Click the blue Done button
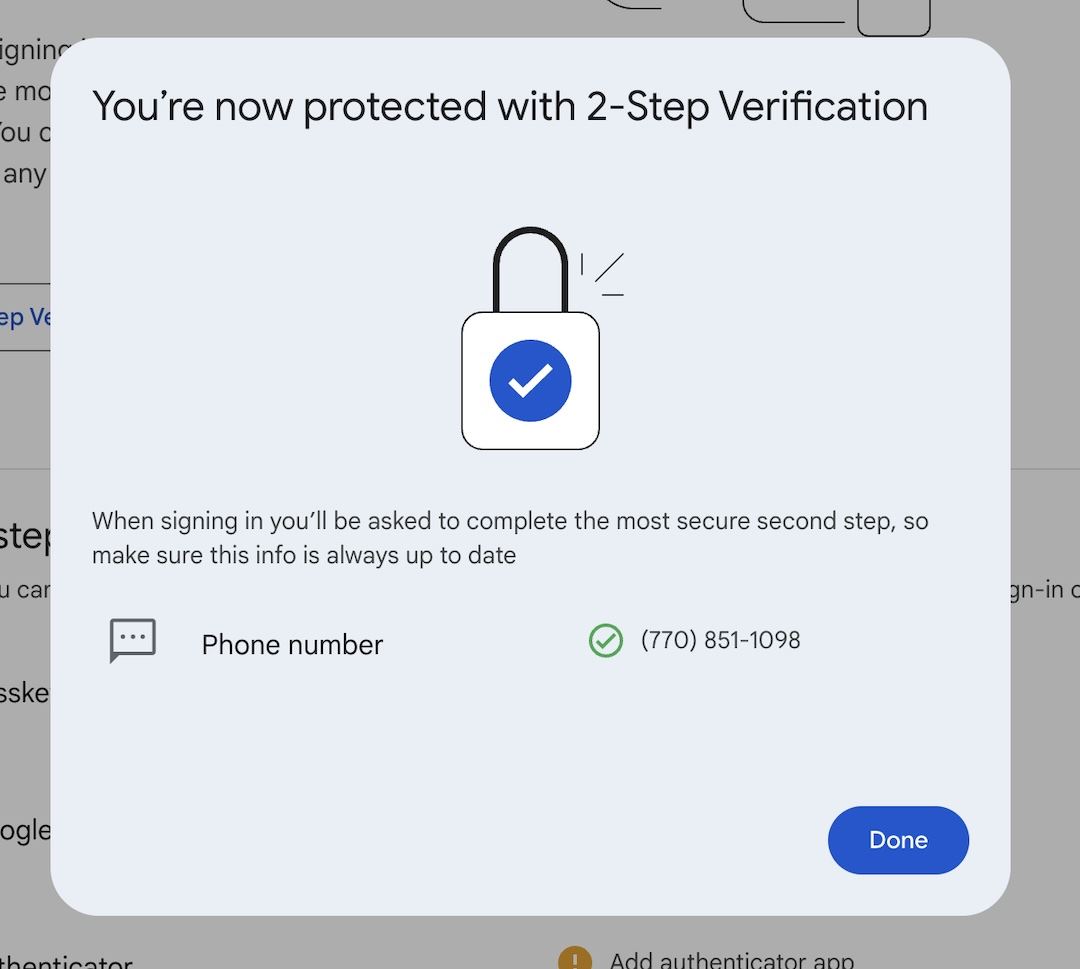 (x=898, y=840)
